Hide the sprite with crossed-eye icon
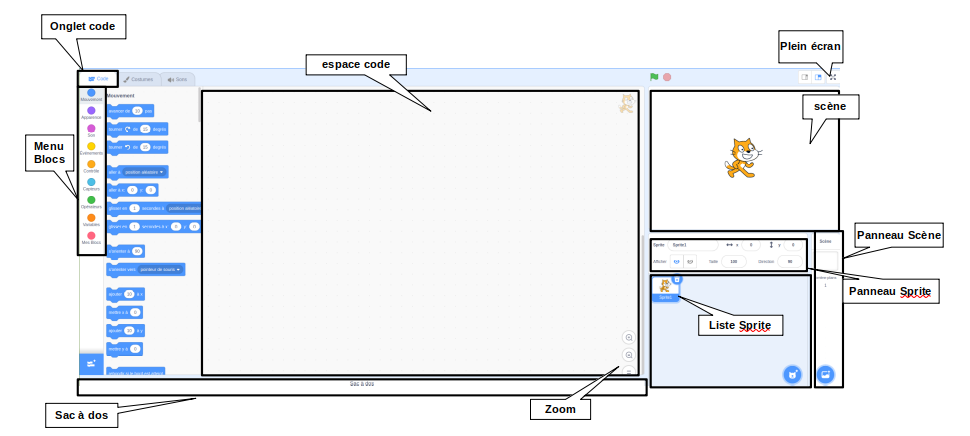 point(689,261)
